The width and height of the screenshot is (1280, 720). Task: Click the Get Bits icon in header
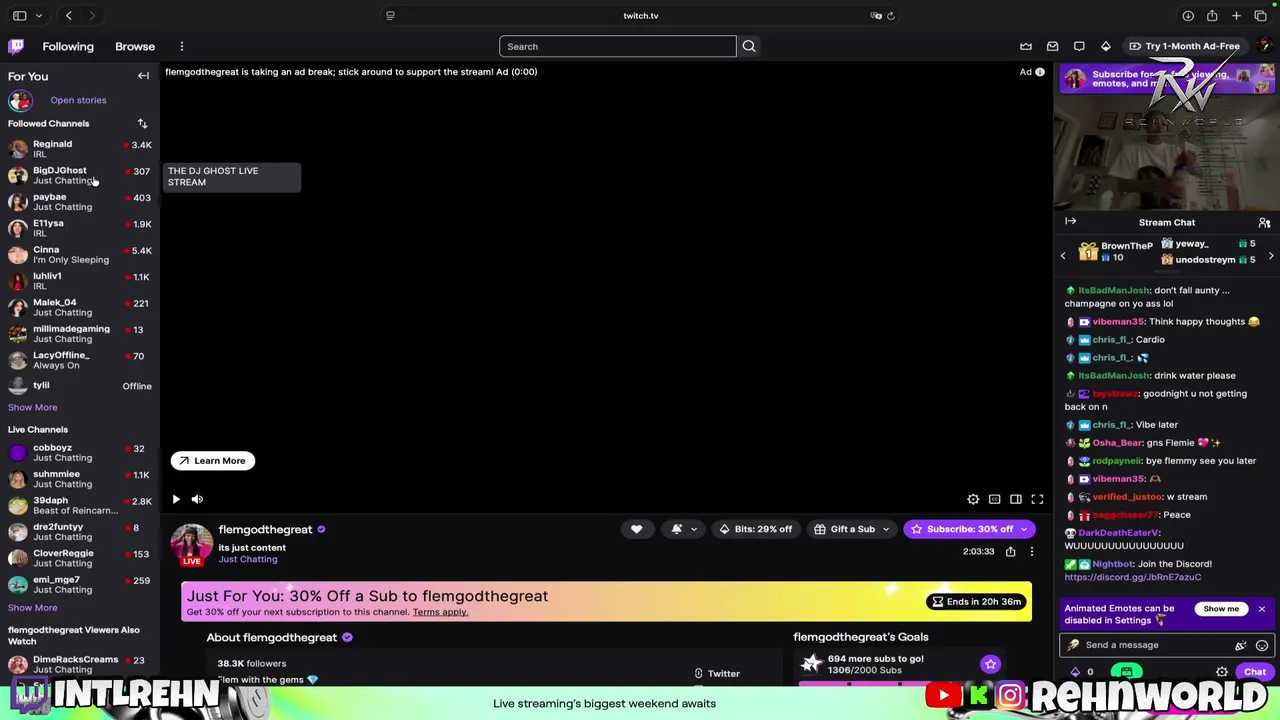(x=1106, y=46)
